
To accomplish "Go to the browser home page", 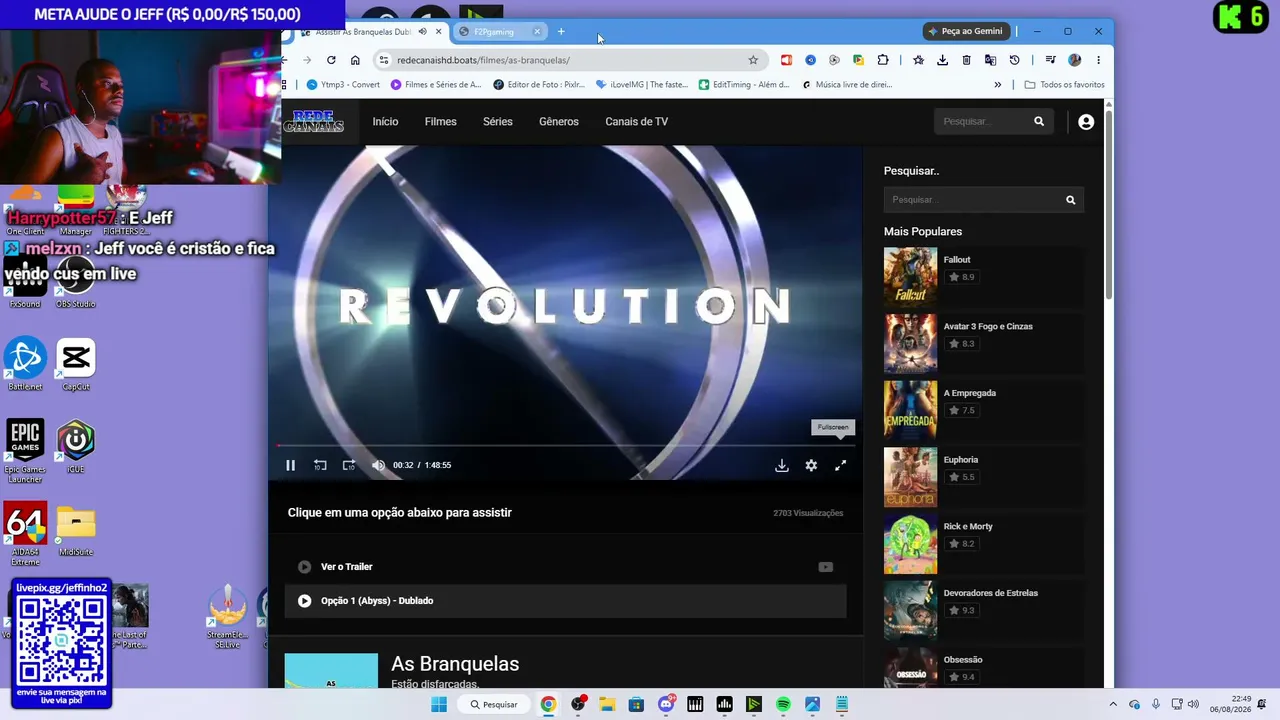I will click(355, 60).
